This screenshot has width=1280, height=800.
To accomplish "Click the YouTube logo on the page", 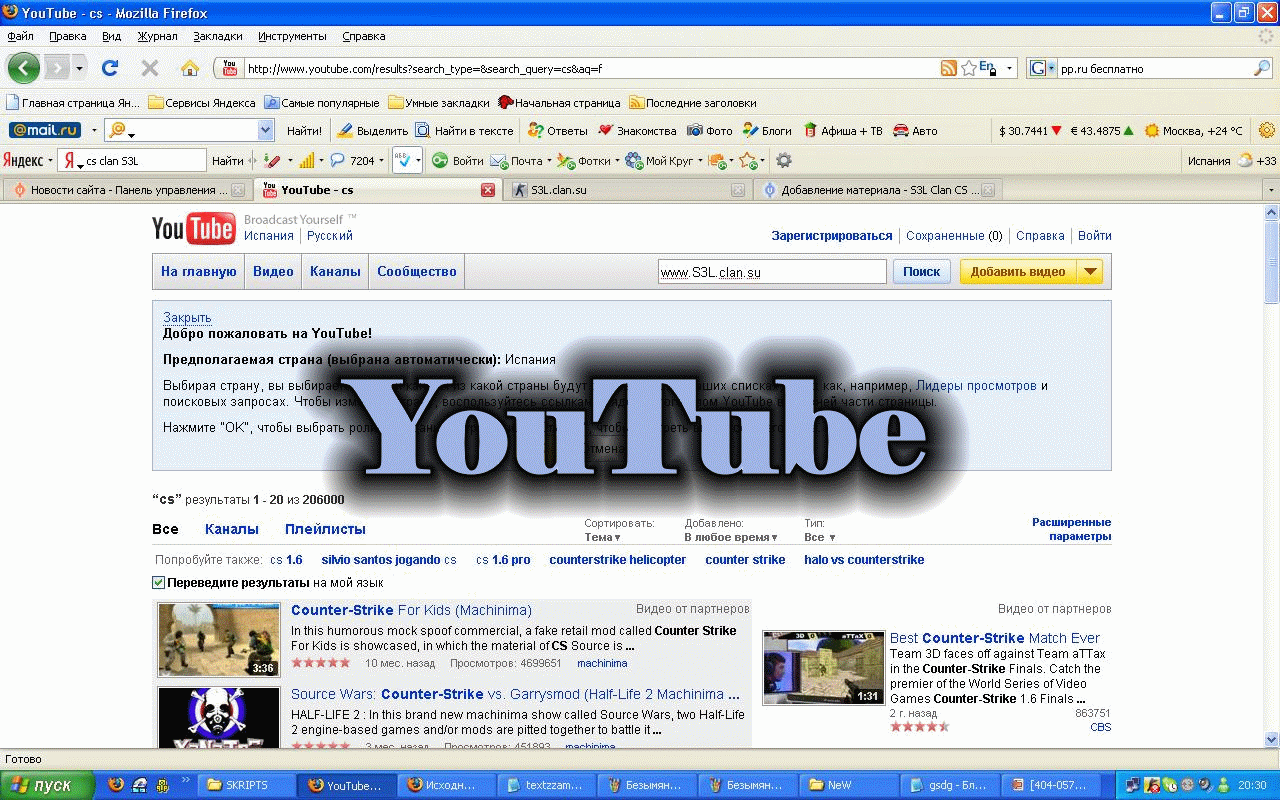I will (194, 229).
